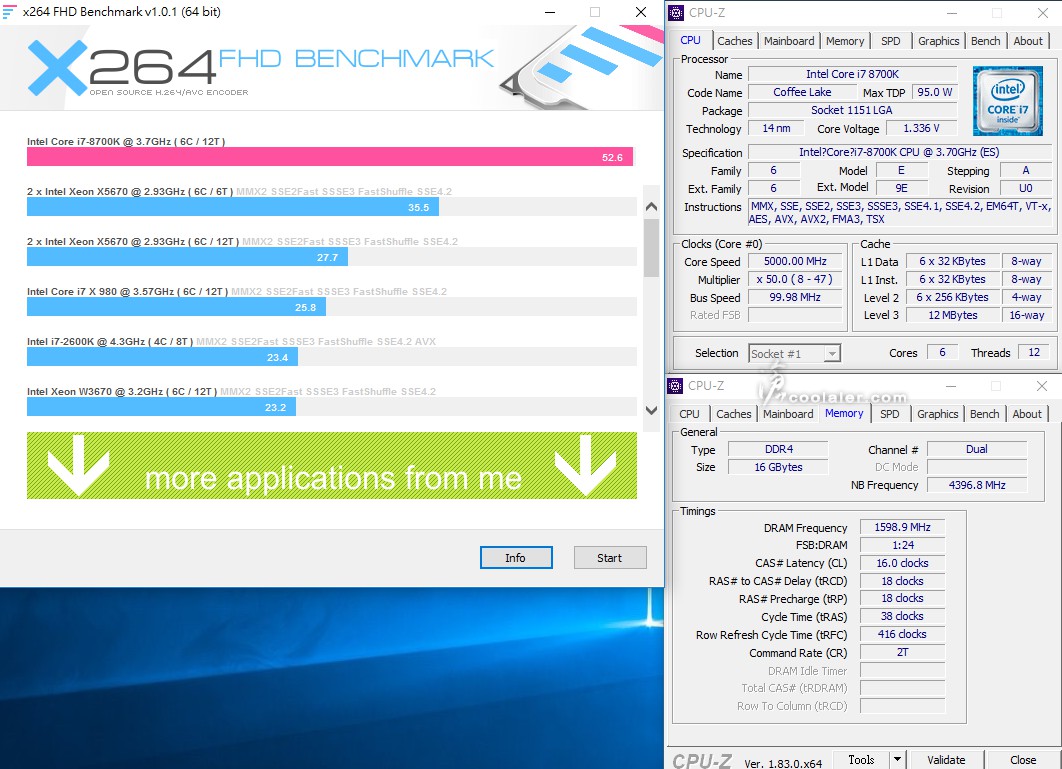Open Bench tab in the top CPU-Z window
This screenshot has width=1062, height=769.
(x=985, y=41)
